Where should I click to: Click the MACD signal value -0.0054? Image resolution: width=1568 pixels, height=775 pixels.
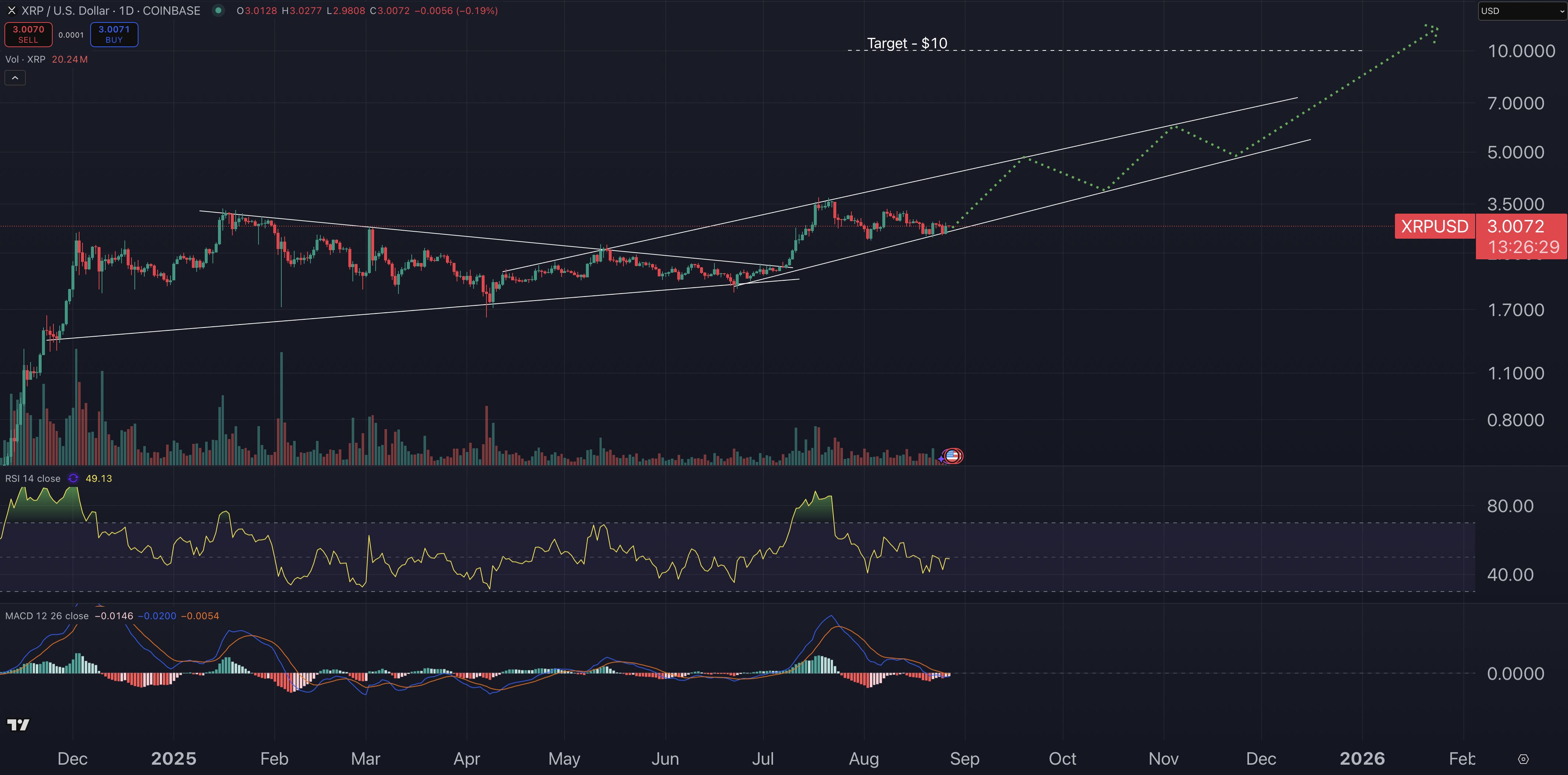point(200,616)
